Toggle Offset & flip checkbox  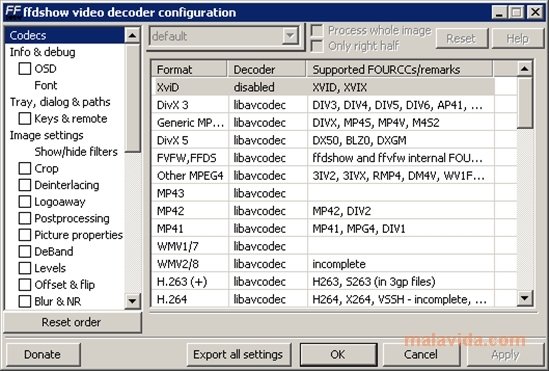pyautogui.click(x=25, y=285)
